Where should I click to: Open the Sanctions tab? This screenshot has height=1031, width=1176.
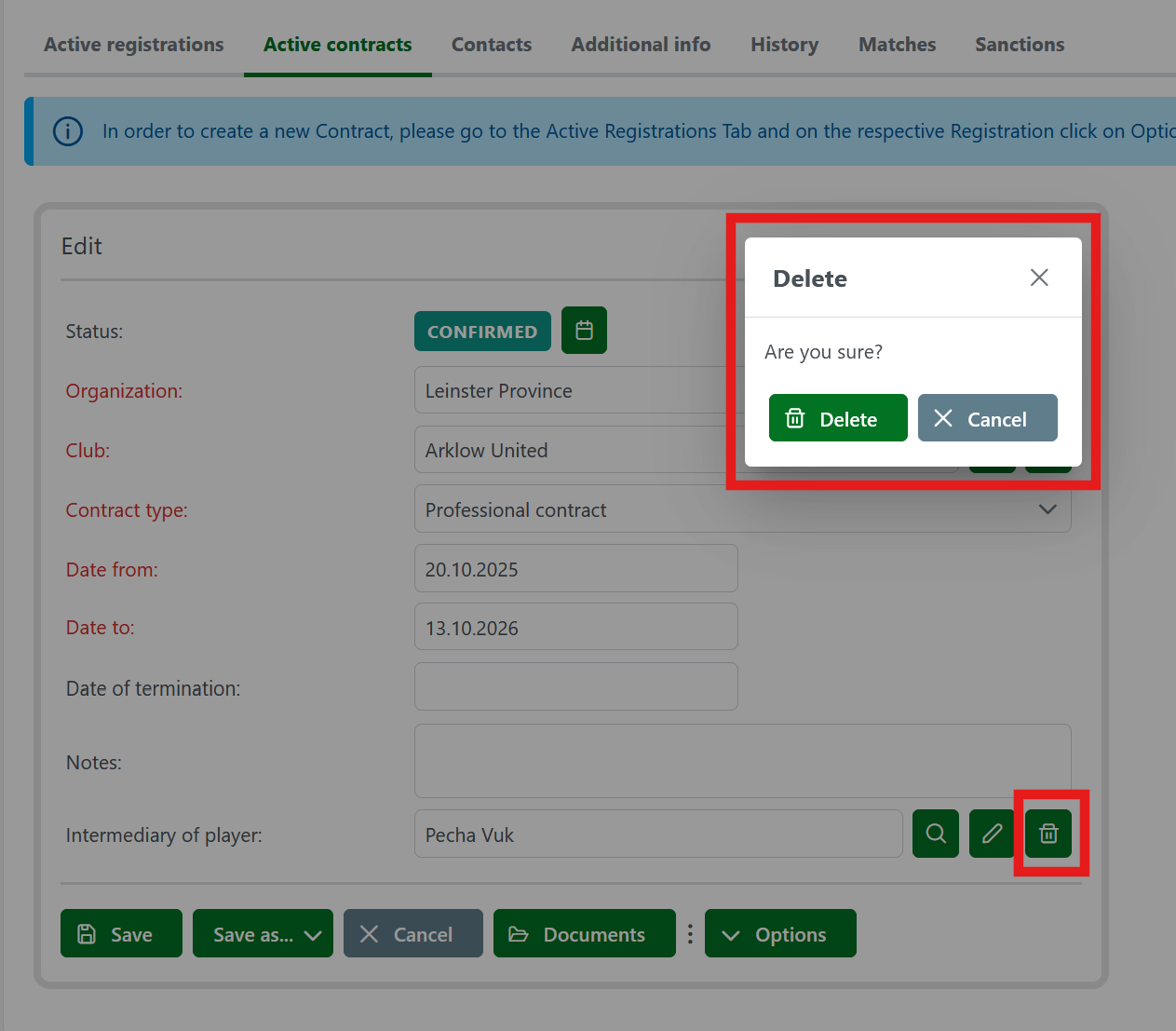[1020, 45]
